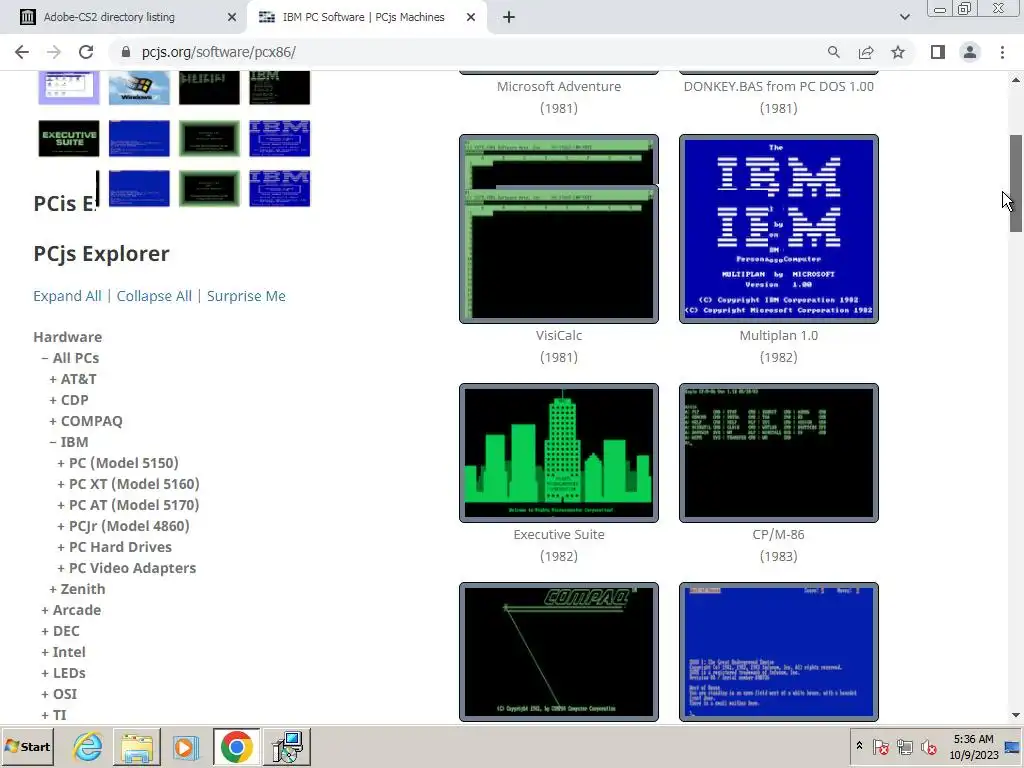
Task: Open Chrome's three-dot menu
Action: [1002, 52]
